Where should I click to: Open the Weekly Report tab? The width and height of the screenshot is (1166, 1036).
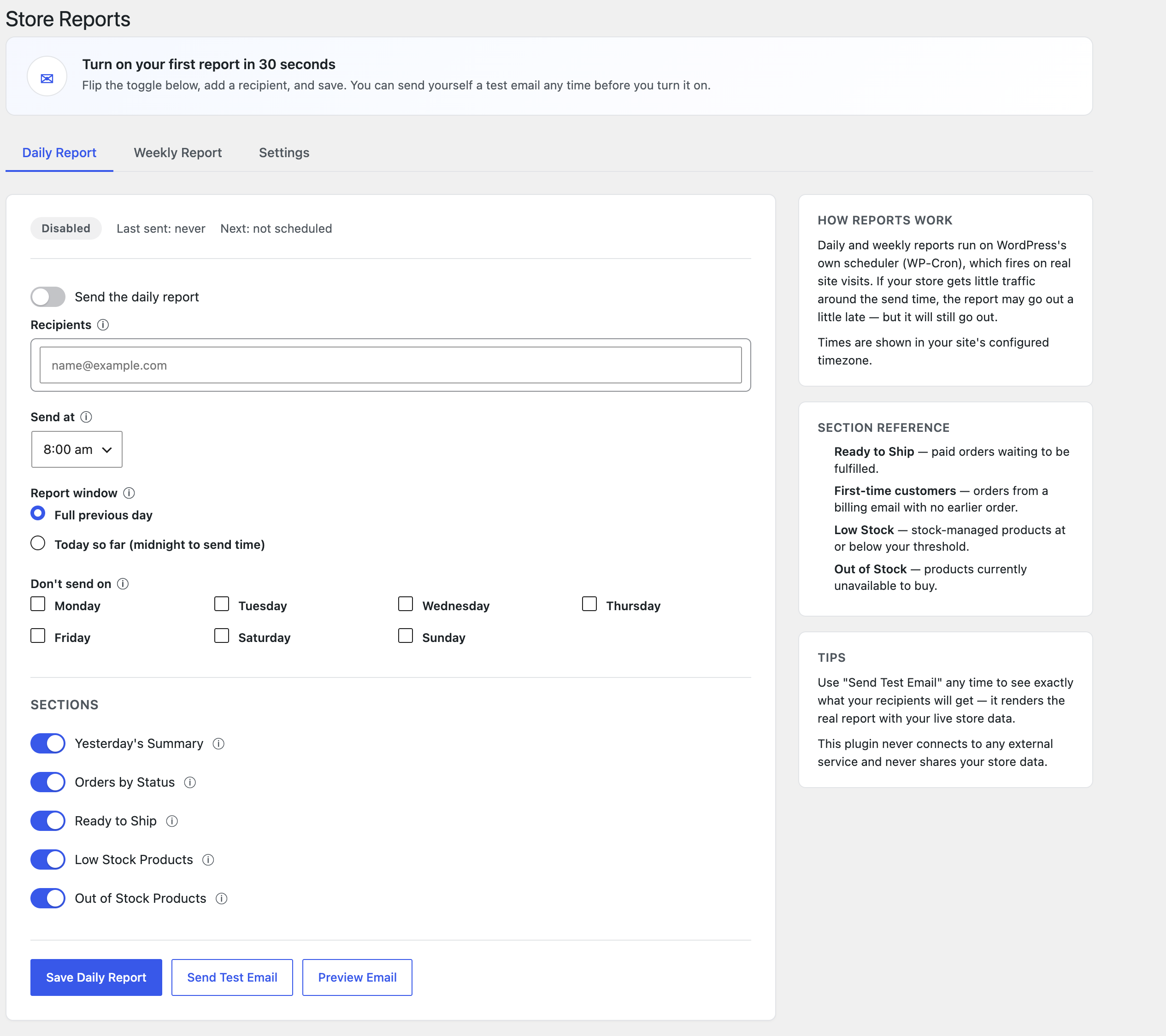tap(177, 153)
